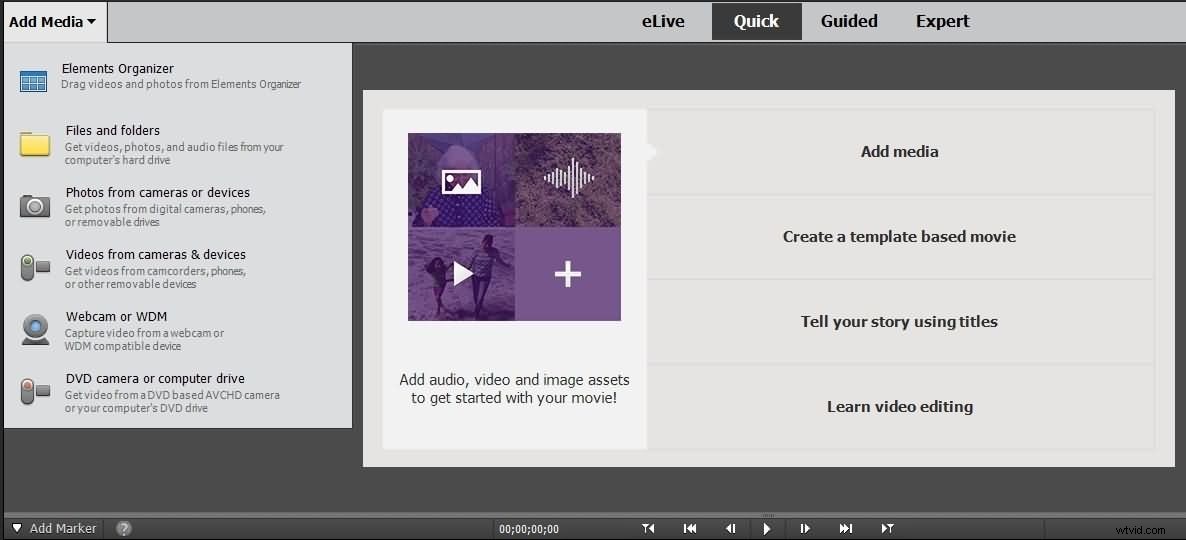
Task: Click 'Drag videos and photos from Elements Organizer' text
Action: (181, 85)
